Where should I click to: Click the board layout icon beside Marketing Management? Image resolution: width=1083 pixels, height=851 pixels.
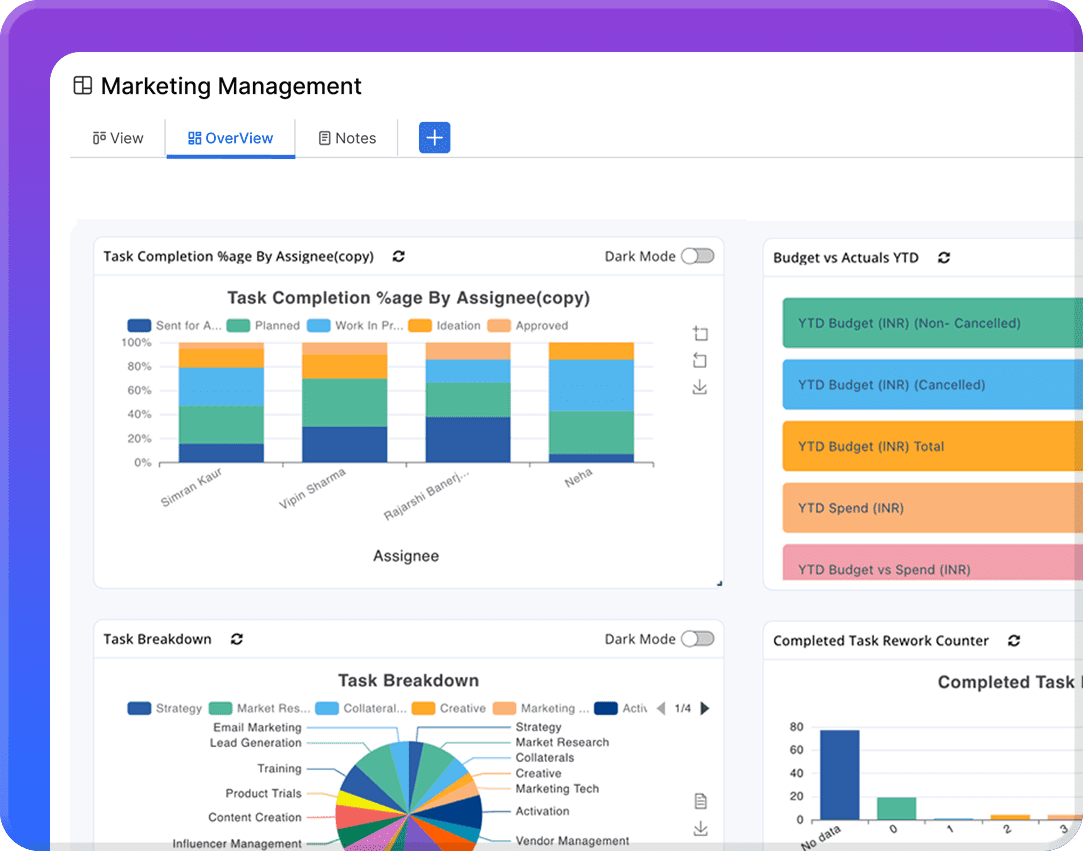point(83,86)
